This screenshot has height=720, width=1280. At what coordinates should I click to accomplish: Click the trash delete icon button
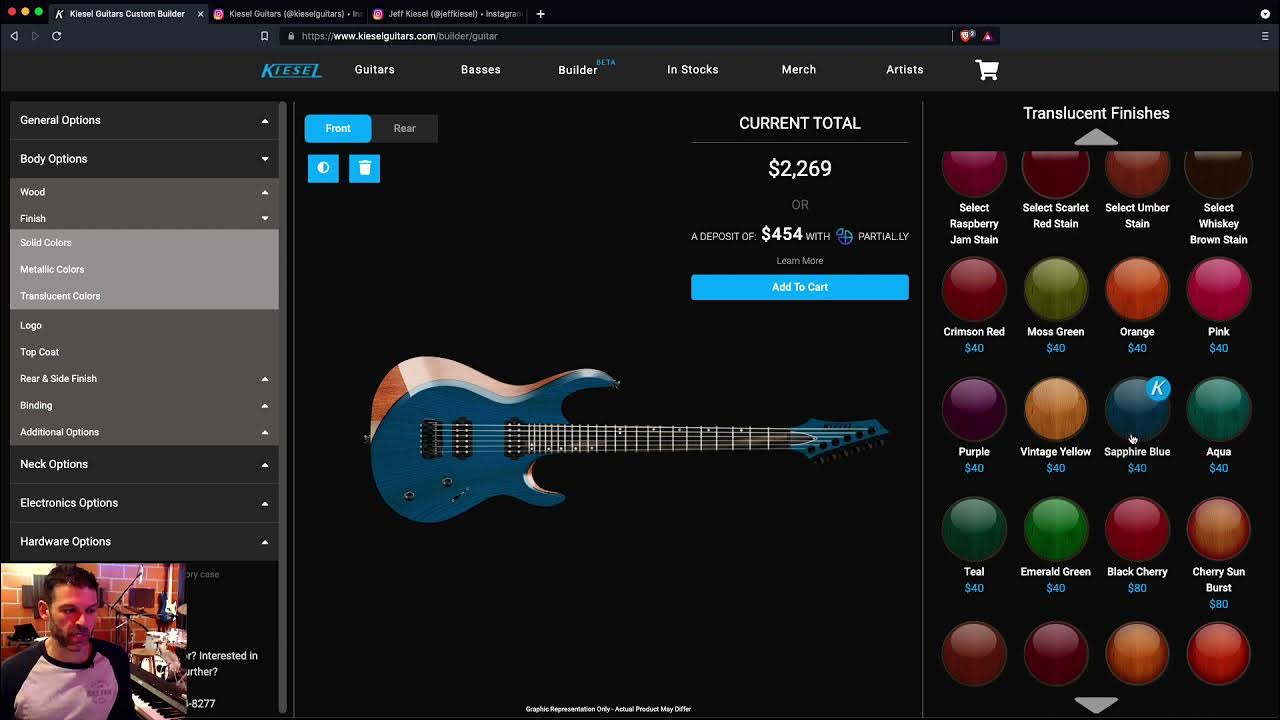(x=365, y=168)
